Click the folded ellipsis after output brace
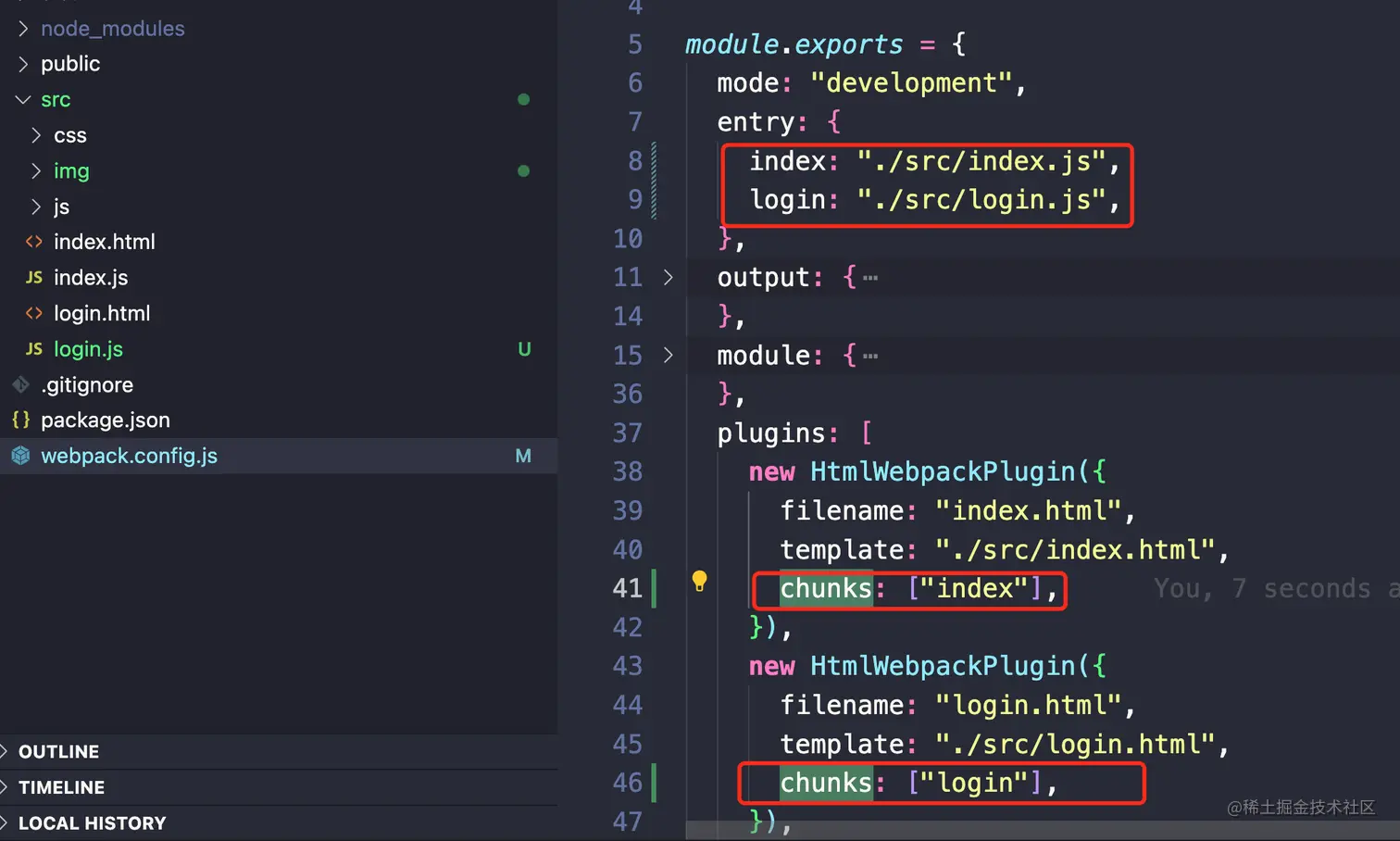The image size is (1400, 841). point(870,278)
